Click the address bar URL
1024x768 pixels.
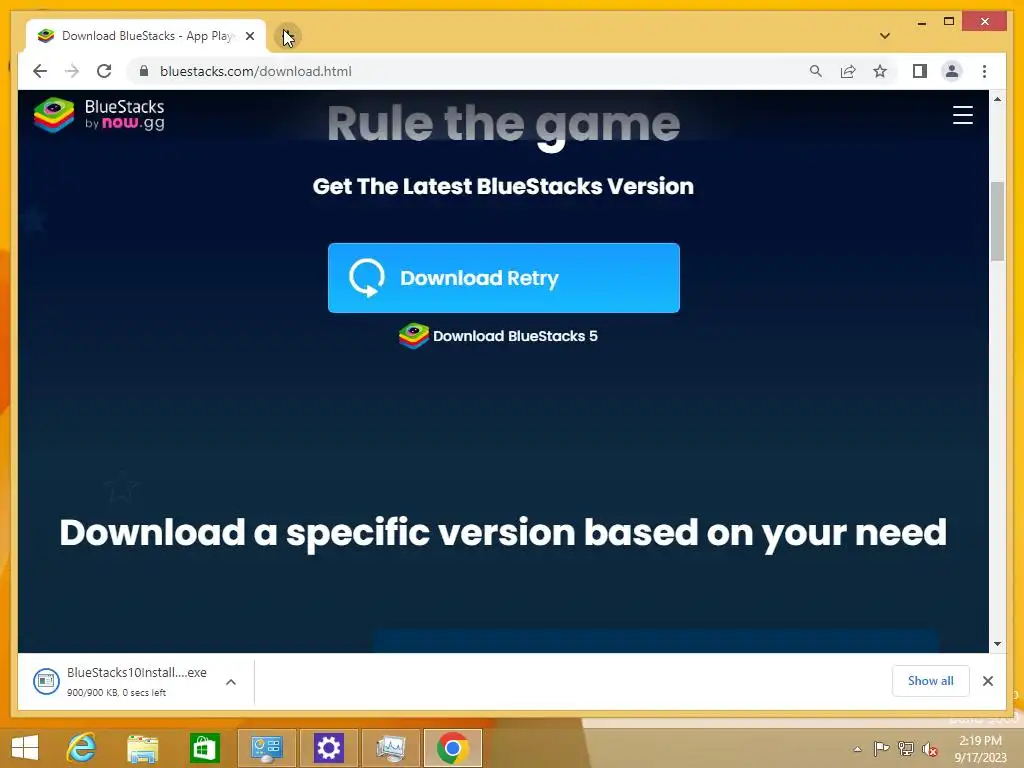click(255, 71)
